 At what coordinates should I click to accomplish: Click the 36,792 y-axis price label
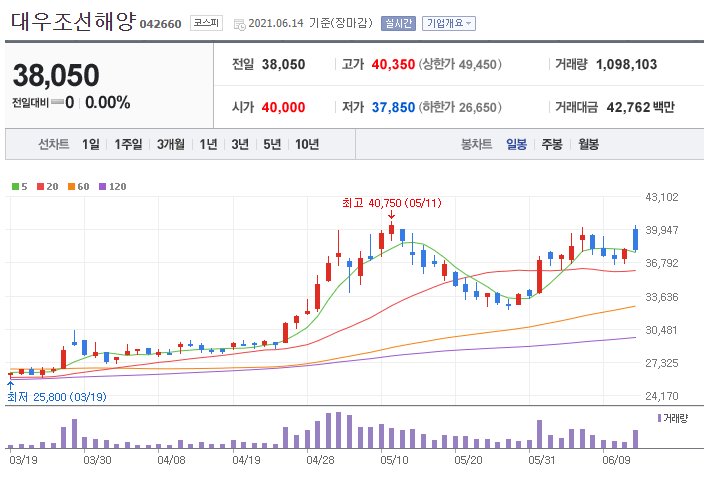pos(662,263)
